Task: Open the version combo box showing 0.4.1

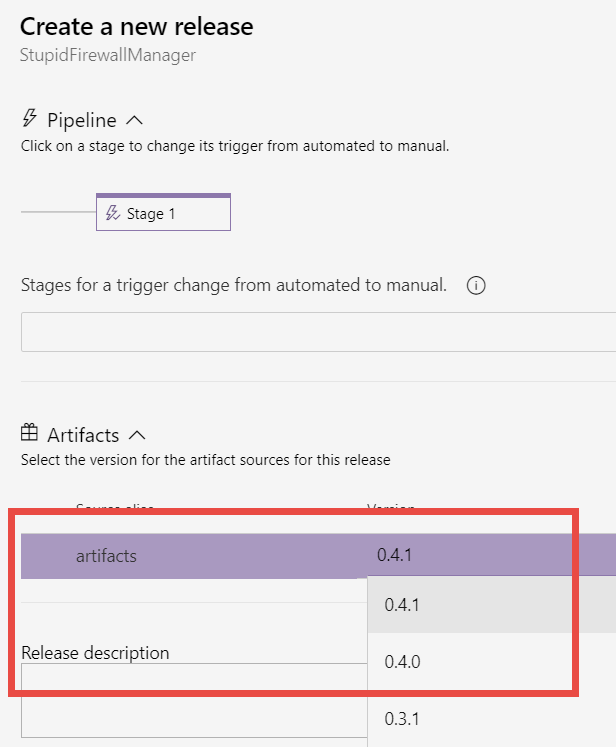Action: [x=492, y=555]
